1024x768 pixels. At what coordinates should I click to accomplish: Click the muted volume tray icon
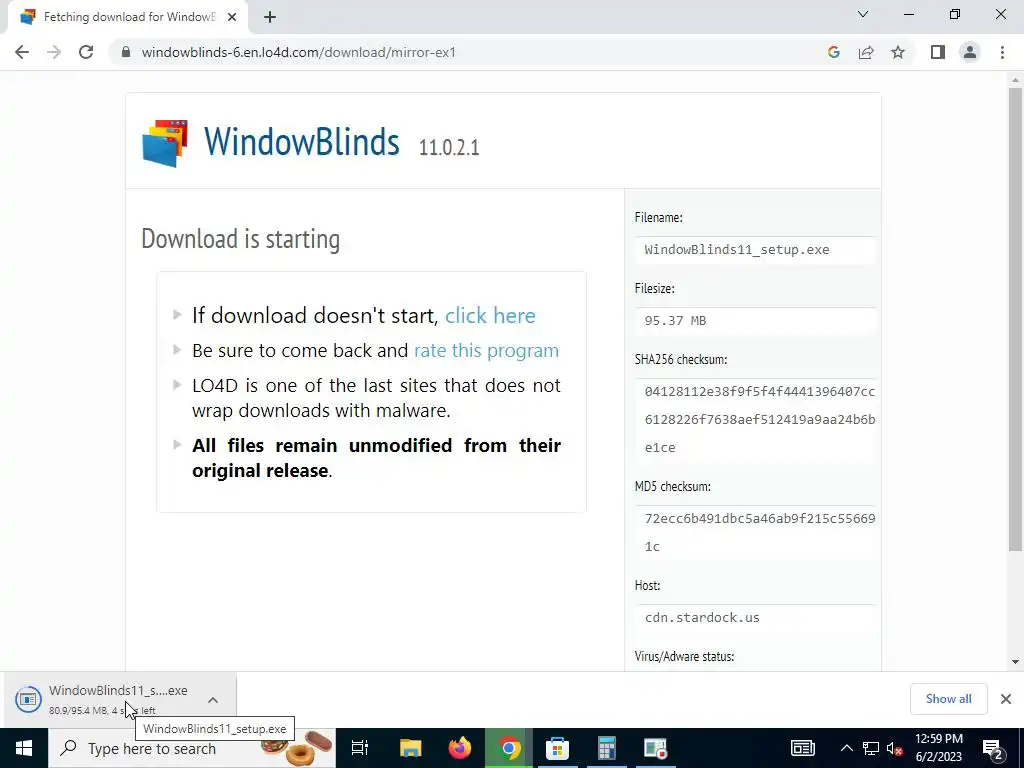[895, 748]
